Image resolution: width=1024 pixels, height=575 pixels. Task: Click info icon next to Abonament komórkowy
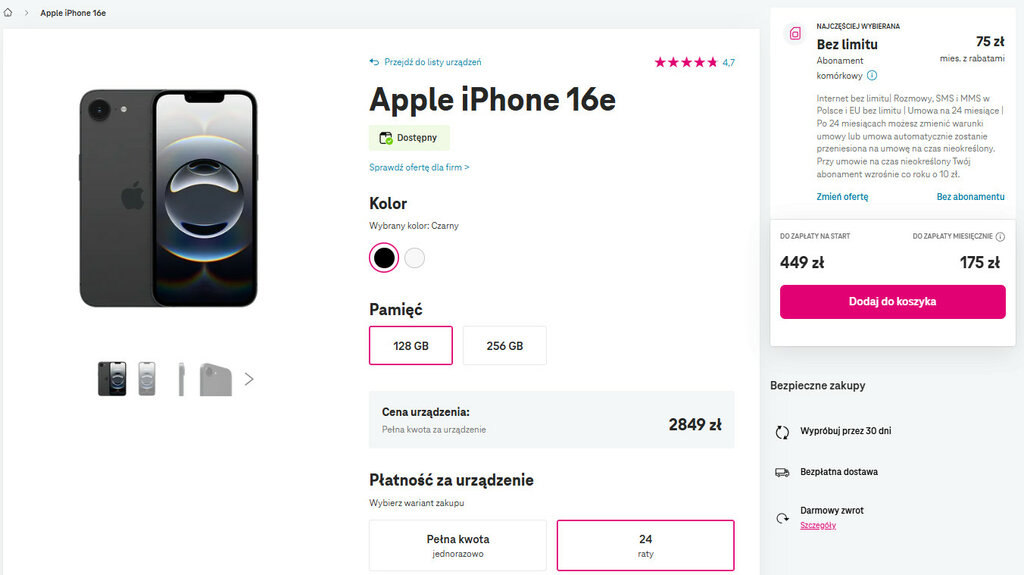872,75
